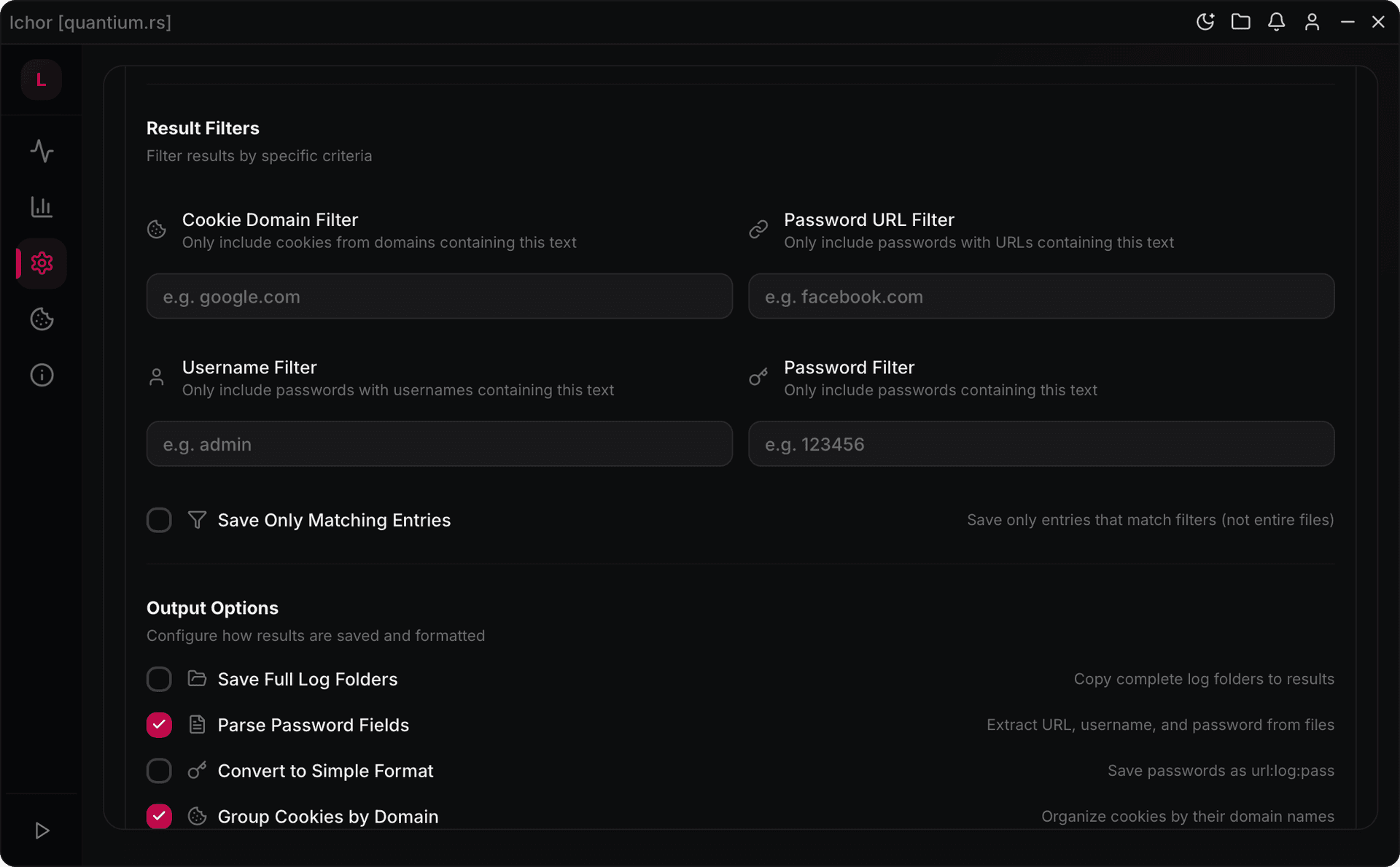Click folder icon beside Save Full Log Folders
The image size is (1400, 867).
pyautogui.click(x=197, y=679)
